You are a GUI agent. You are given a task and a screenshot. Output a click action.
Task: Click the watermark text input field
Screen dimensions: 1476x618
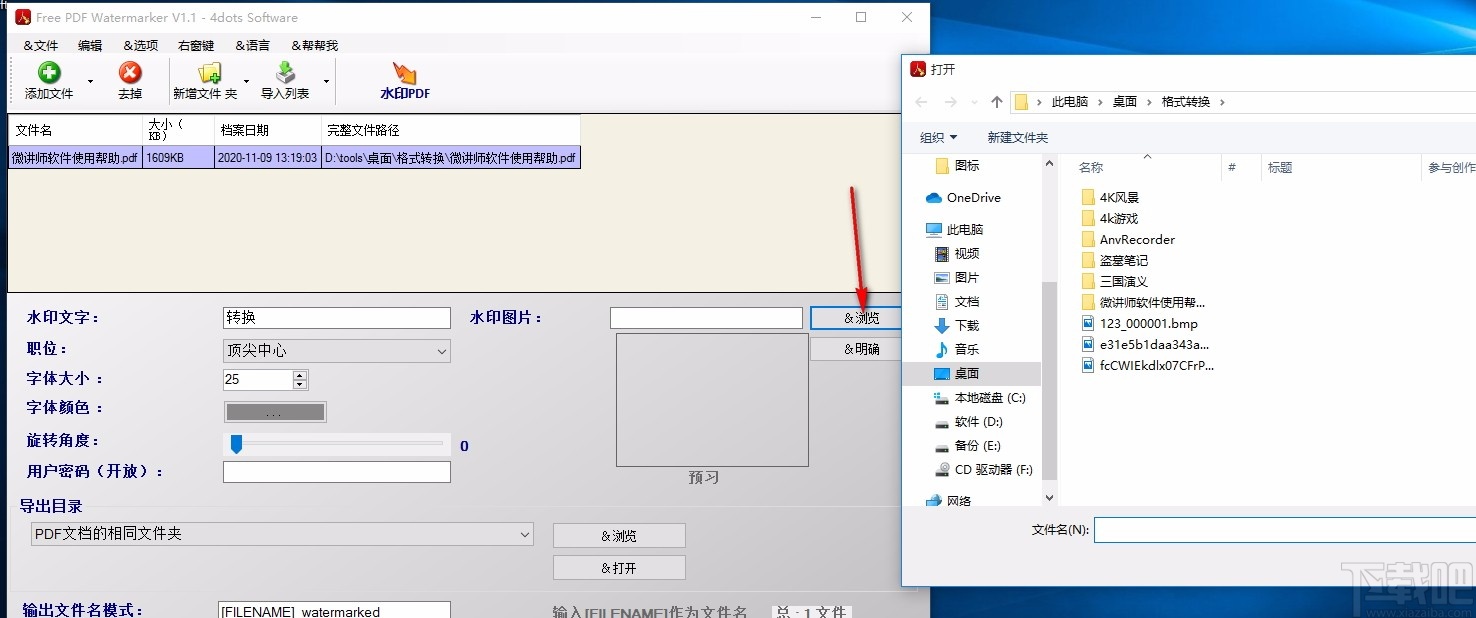click(x=337, y=317)
